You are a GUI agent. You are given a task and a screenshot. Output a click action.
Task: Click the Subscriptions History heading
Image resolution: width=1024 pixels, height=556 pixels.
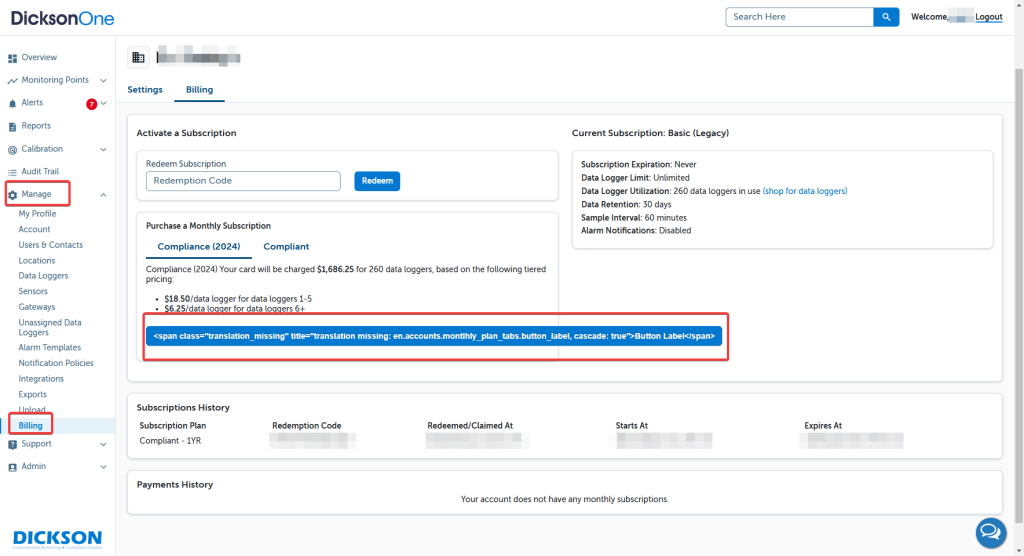(183, 408)
